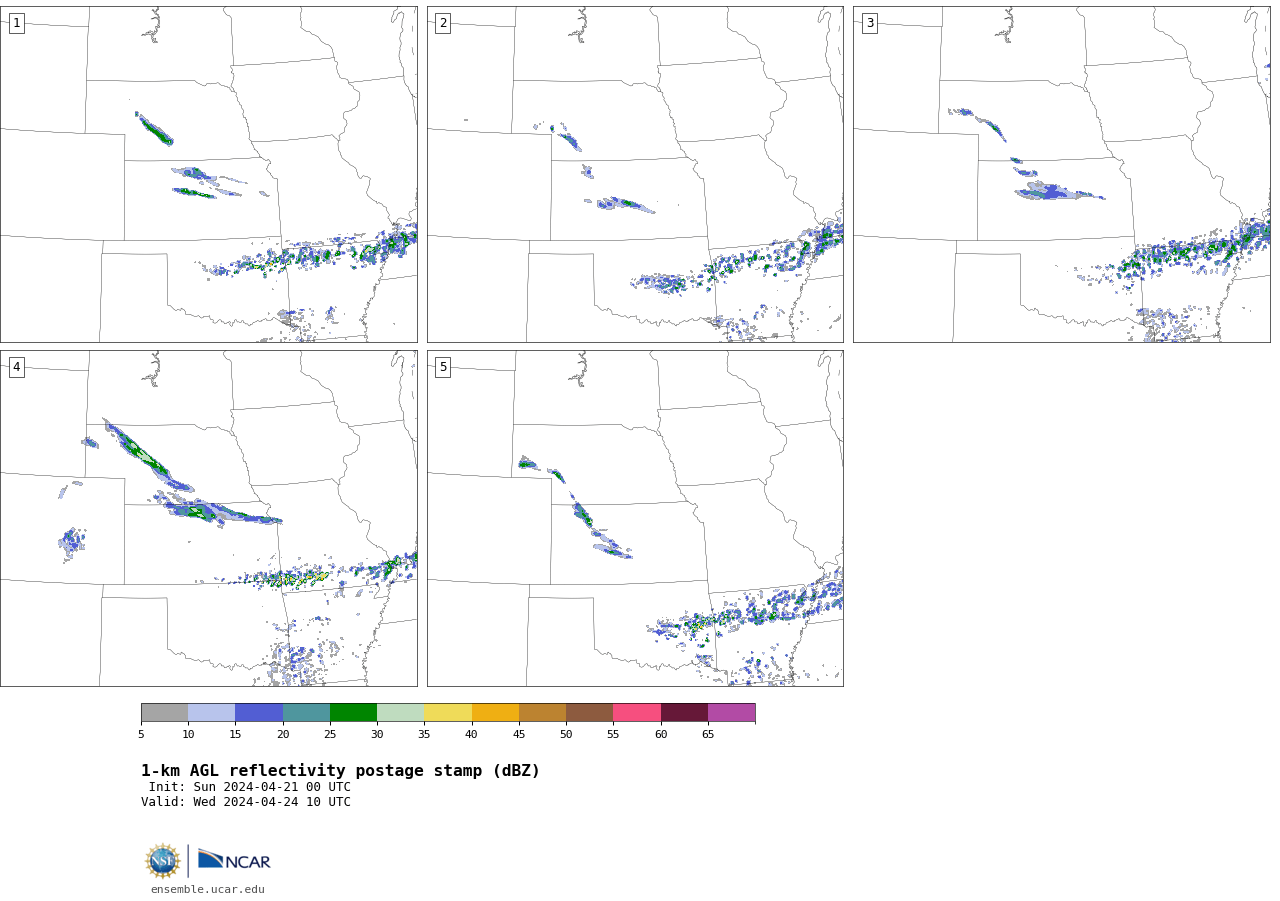Click the '1-km AGL reflectivity postage stamp (dBZ)' title
1280x901 pixels.
click(x=340, y=771)
